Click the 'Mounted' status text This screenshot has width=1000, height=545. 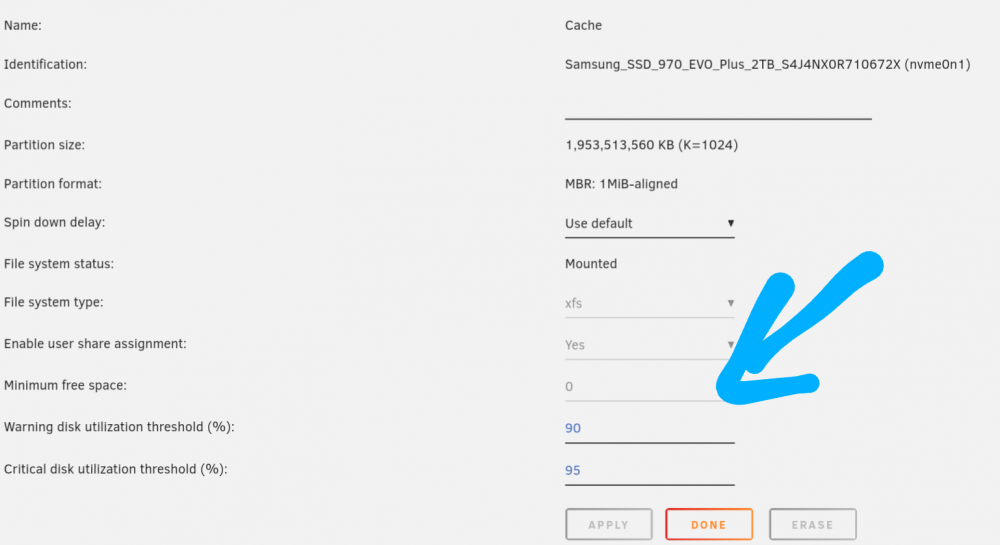tap(591, 264)
